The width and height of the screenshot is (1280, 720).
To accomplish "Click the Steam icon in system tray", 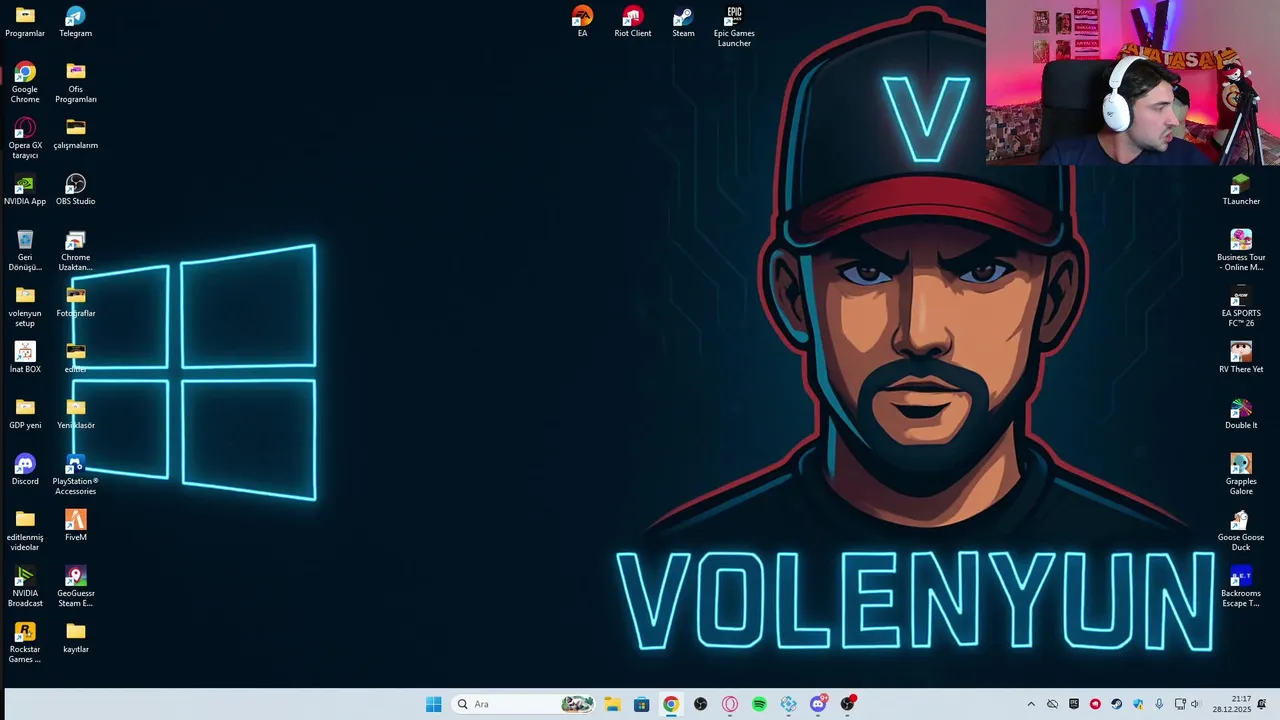I will [1116, 704].
